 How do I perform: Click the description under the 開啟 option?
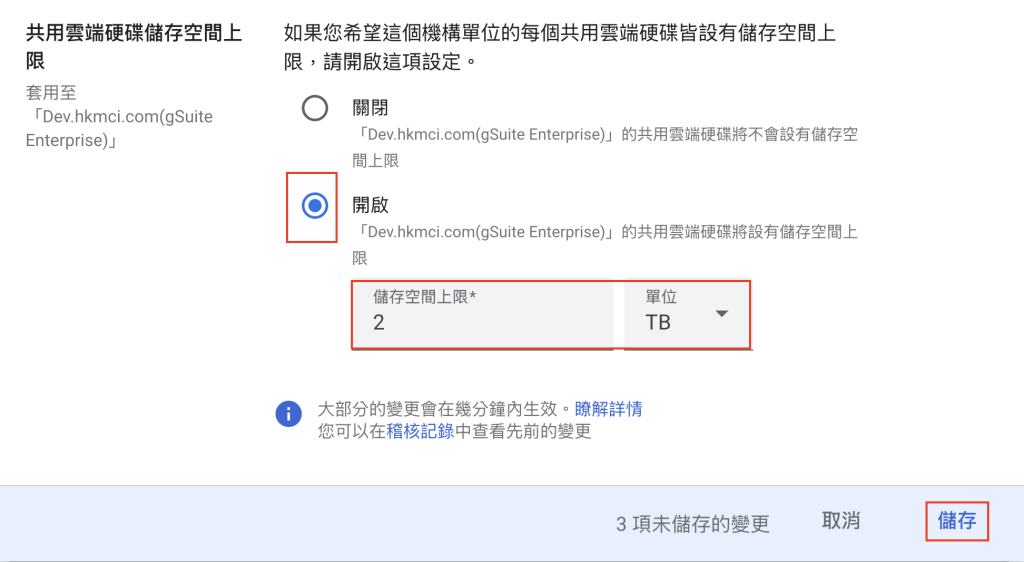pyautogui.click(x=605, y=245)
